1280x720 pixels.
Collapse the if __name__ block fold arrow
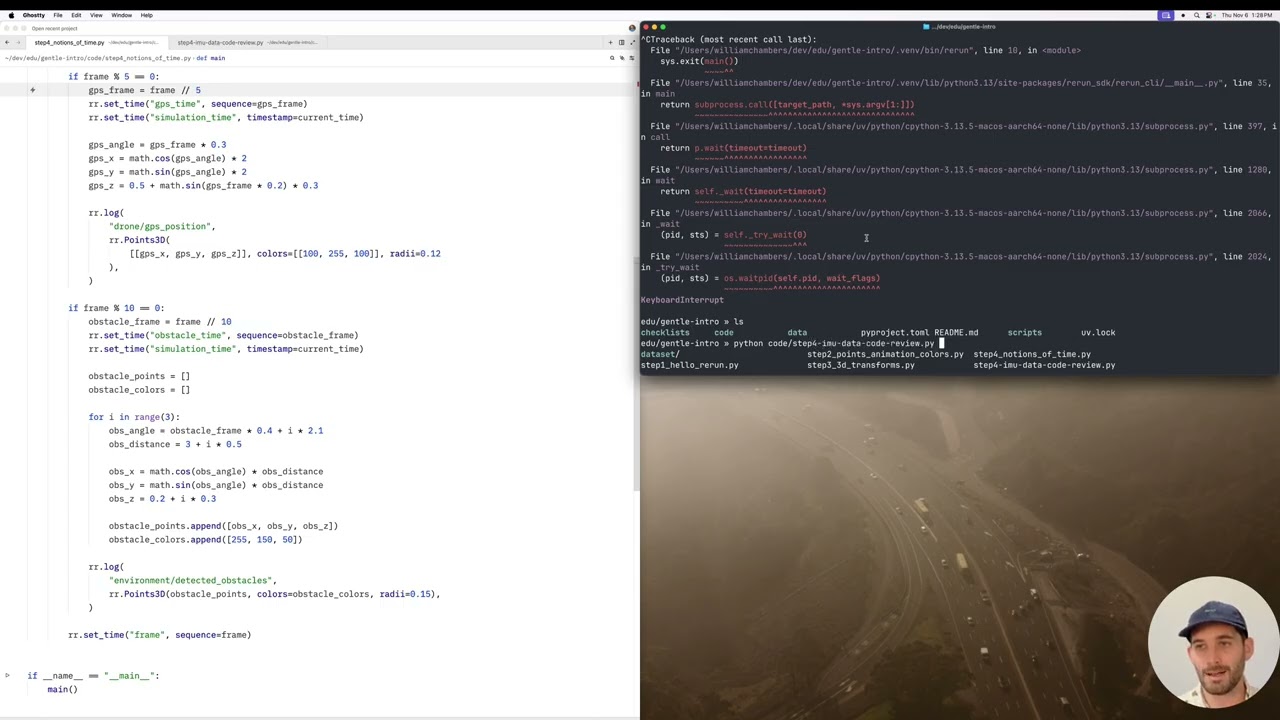tap(7, 676)
